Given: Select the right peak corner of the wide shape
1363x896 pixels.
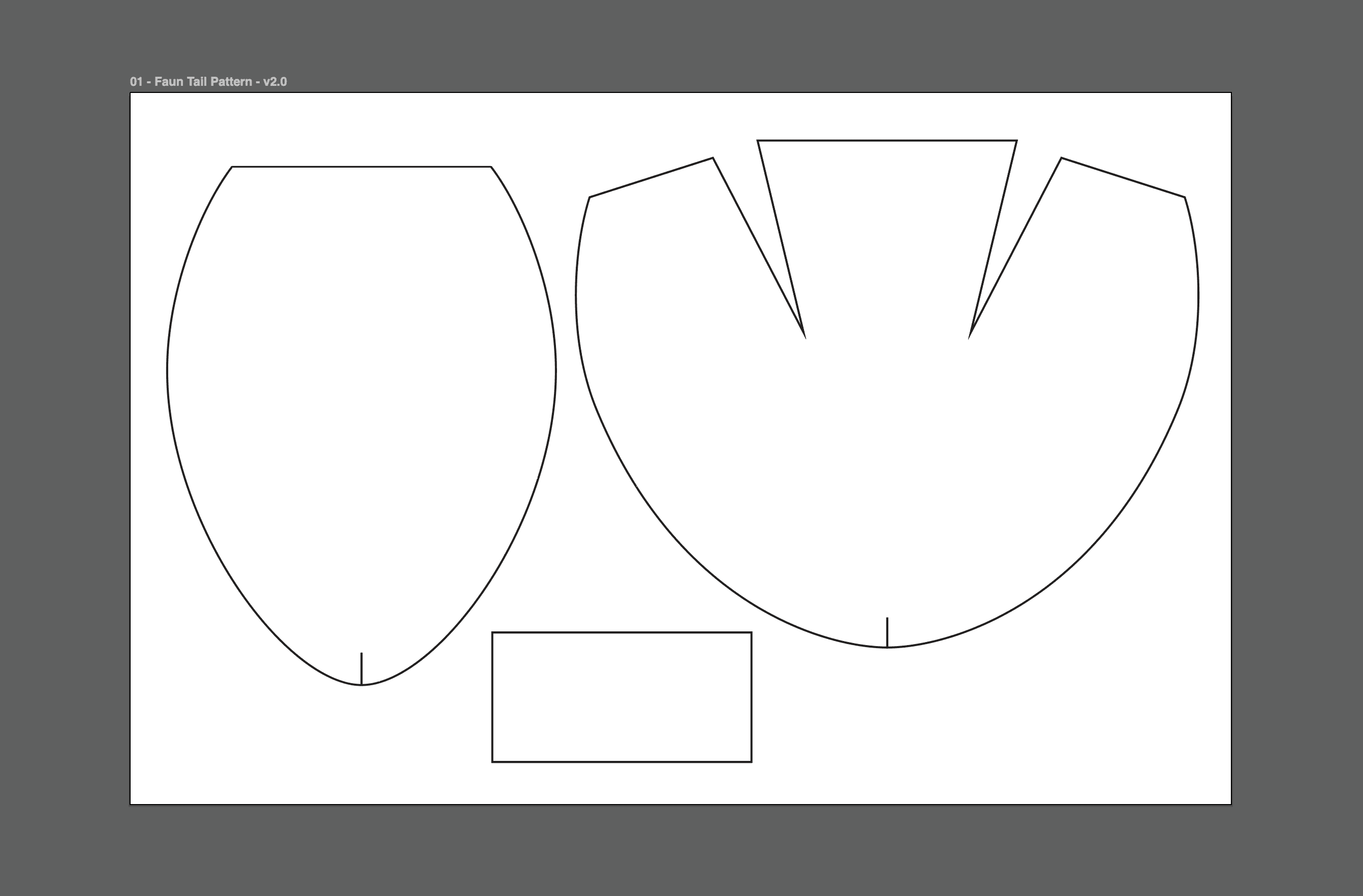Looking at the screenshot, I should [x=1061, y=158].
